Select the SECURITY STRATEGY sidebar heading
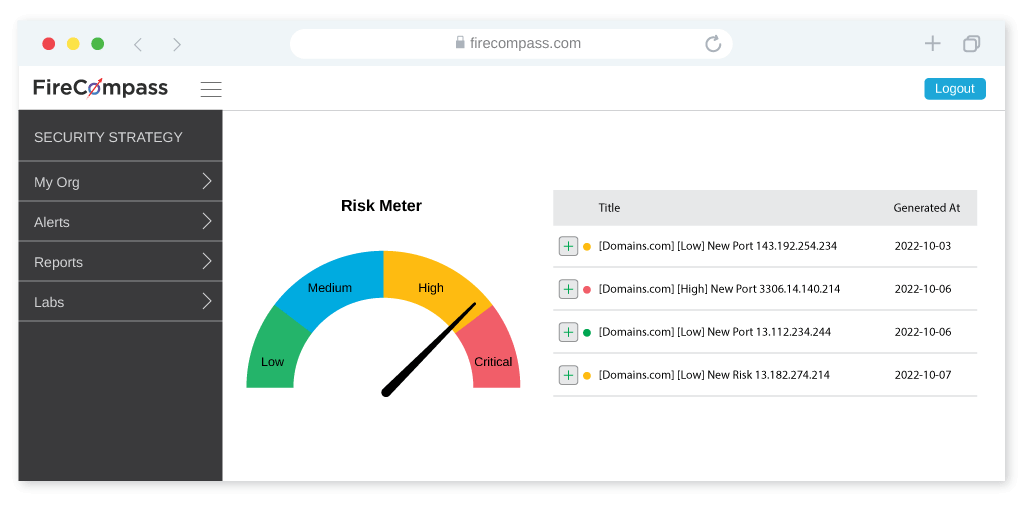Image resolution: width=1024 pixels, height=506 pixels. (x=108, y=137)
